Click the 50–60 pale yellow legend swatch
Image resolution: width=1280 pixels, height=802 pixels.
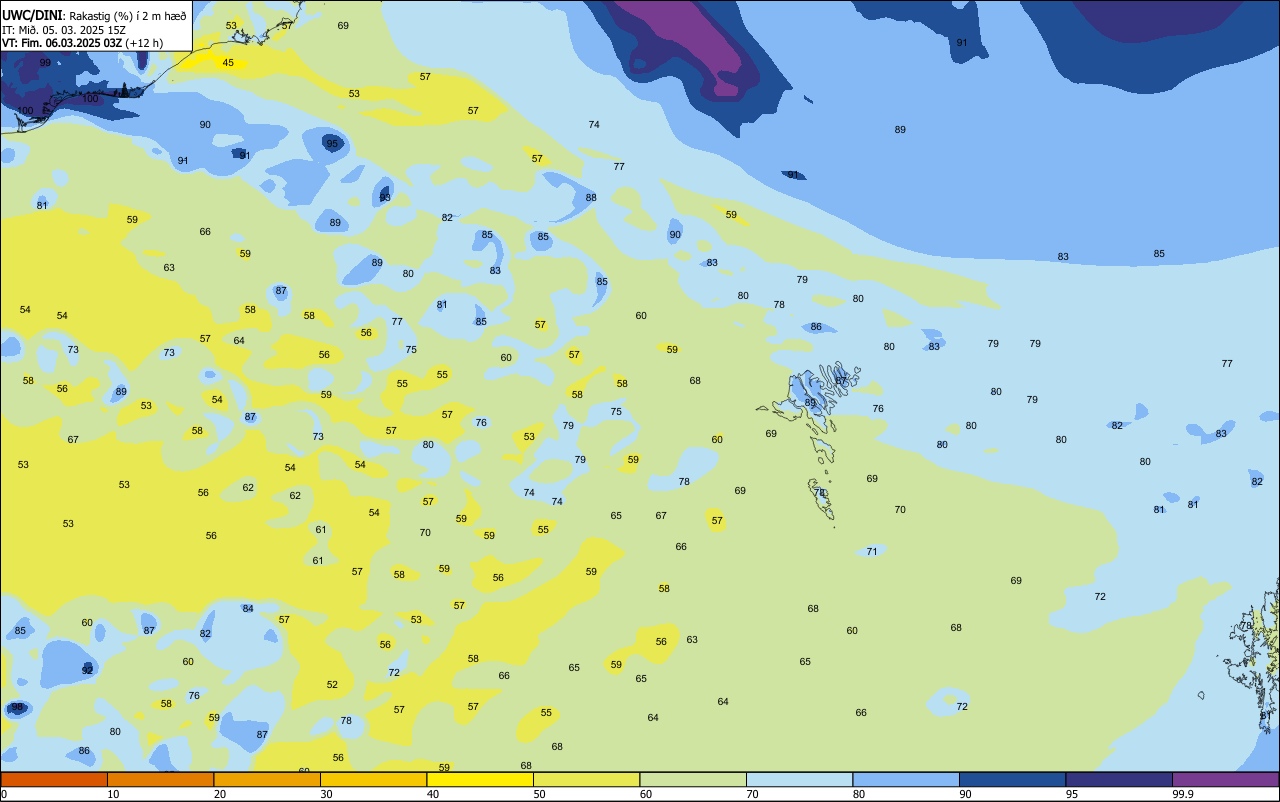point(586,779)
